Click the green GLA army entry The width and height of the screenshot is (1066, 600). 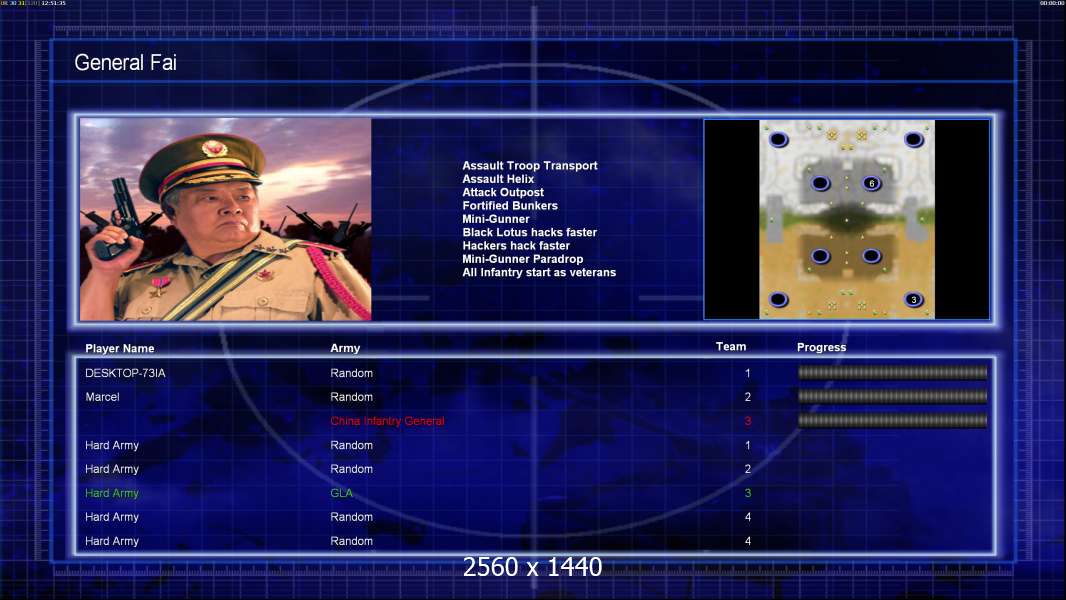coord(341,493)
